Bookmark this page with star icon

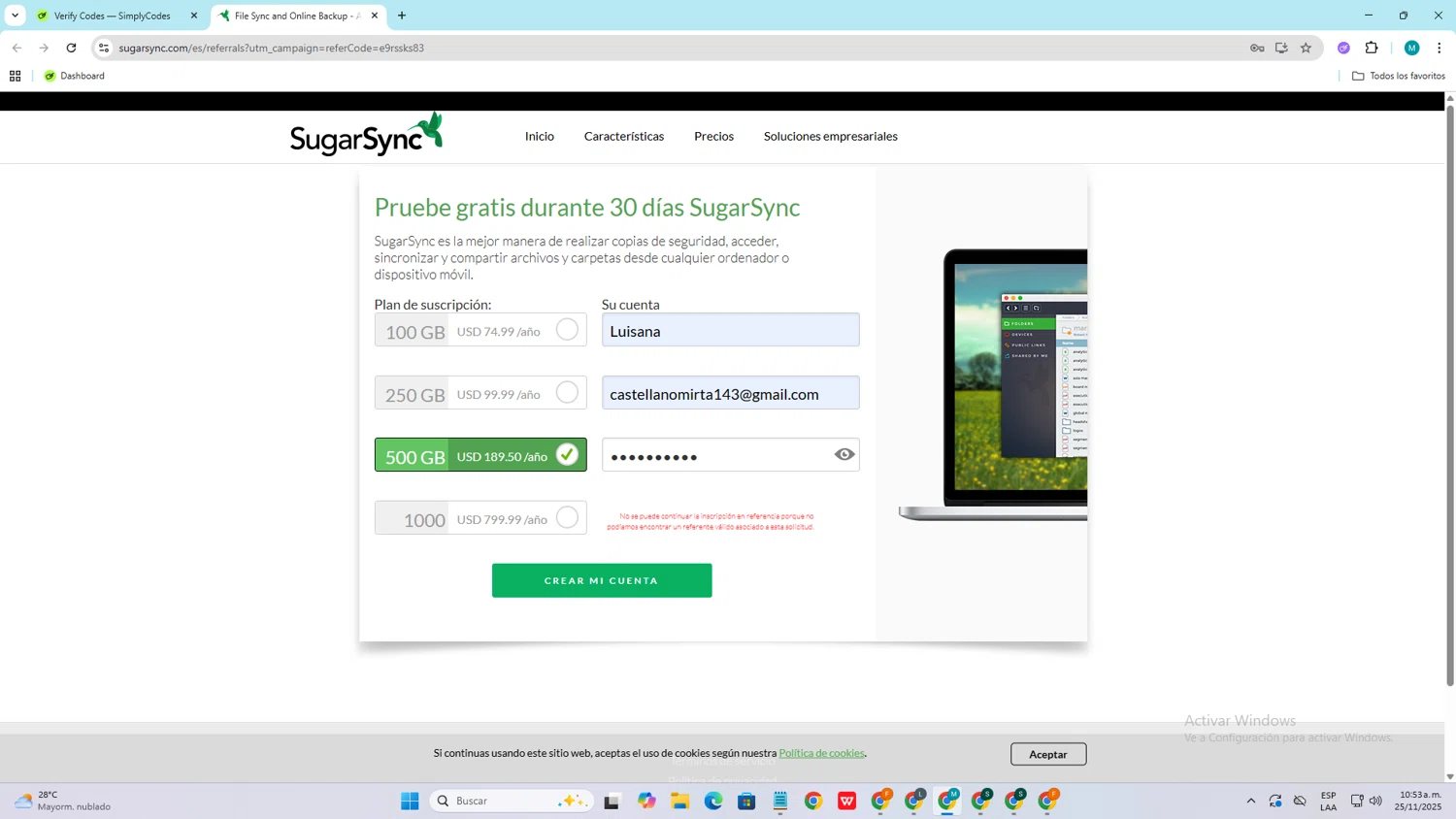[x=1306, y=48]
